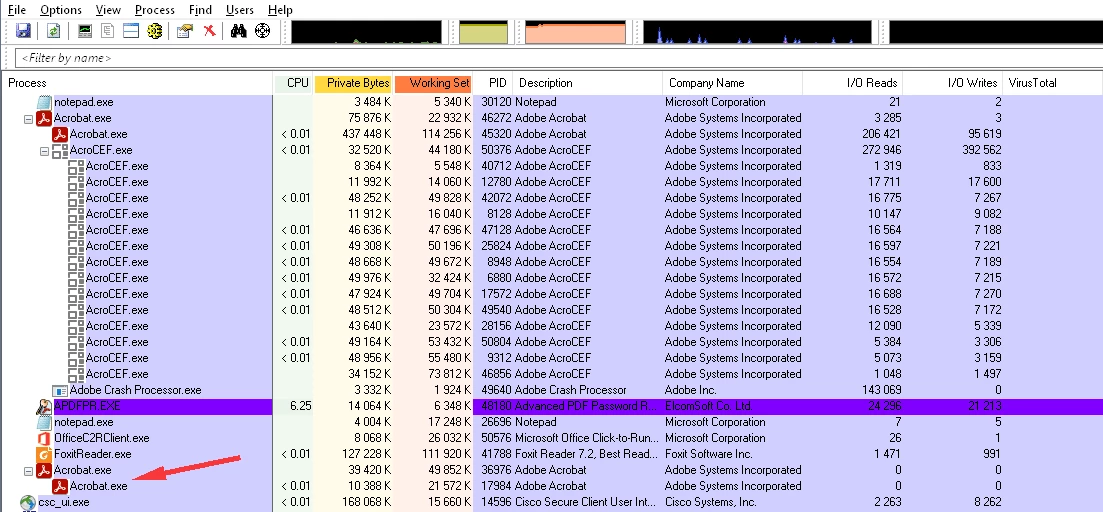The image size is (1103, 512).
Task: Open the Users menu
Action: pyautogui.click(x=240, y=10)
